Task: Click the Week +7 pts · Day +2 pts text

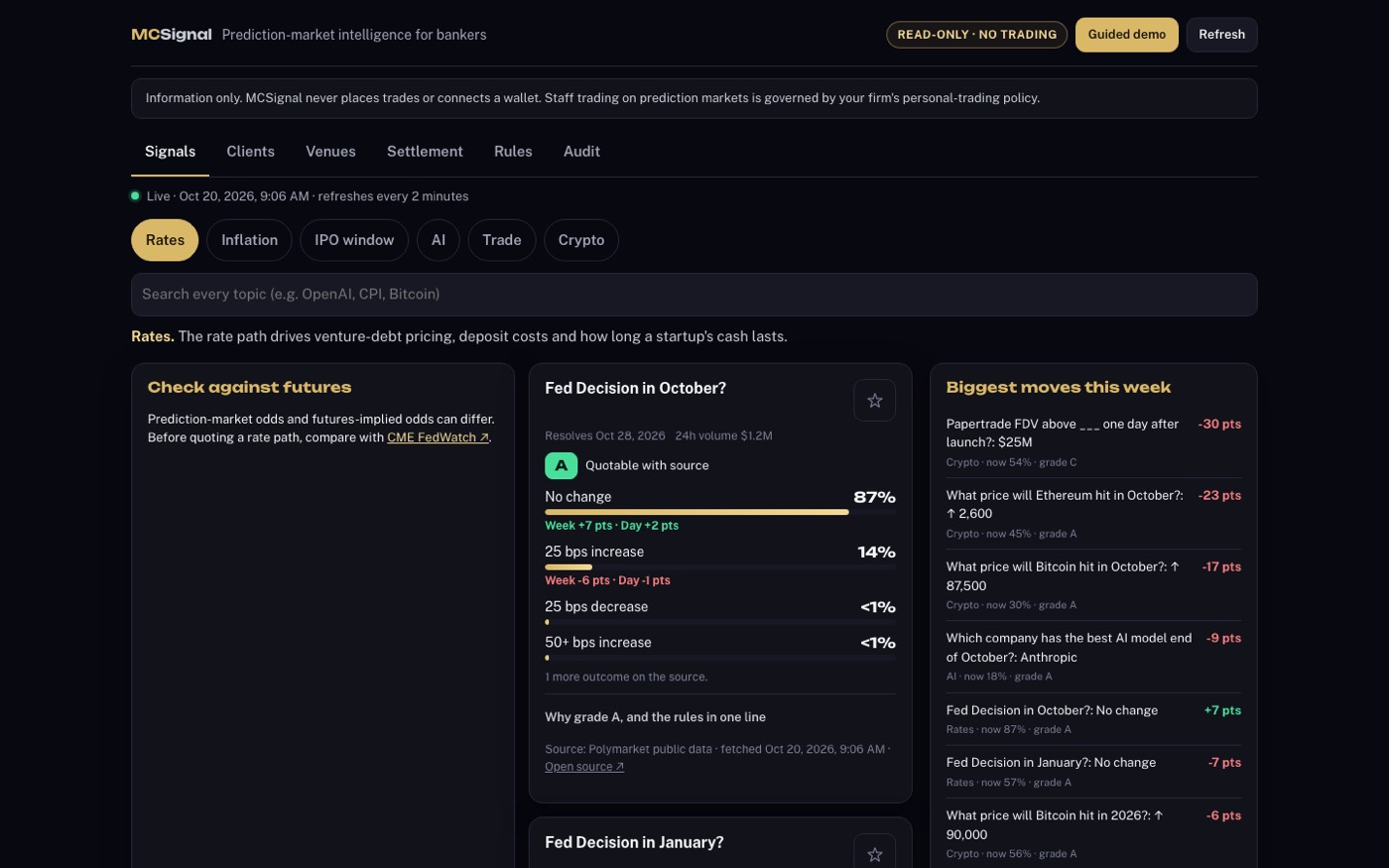Action: [x=611, y=526]
